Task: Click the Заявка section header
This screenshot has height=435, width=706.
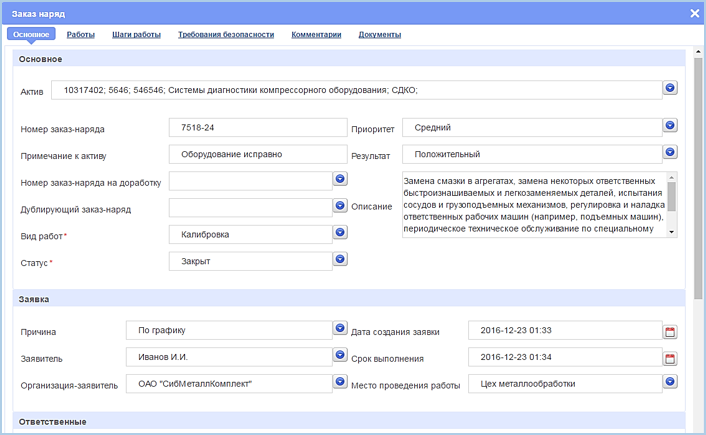Action: point(349,299)
